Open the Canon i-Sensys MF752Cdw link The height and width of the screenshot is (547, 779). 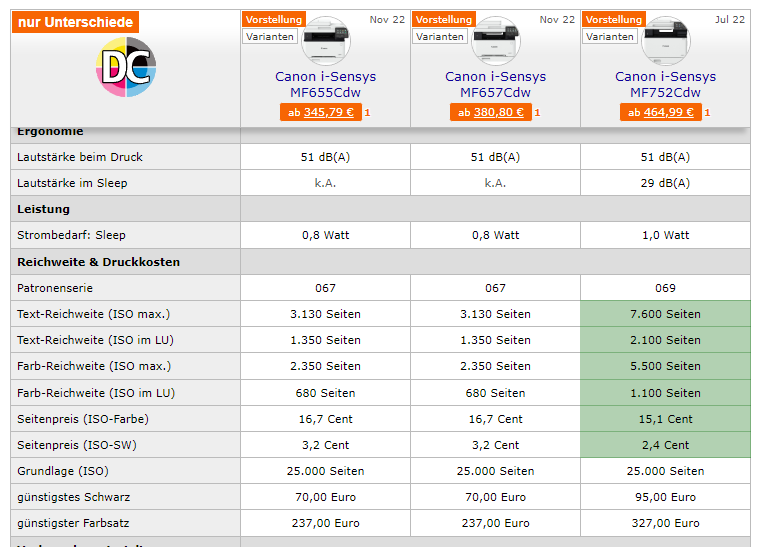point(665,84)
